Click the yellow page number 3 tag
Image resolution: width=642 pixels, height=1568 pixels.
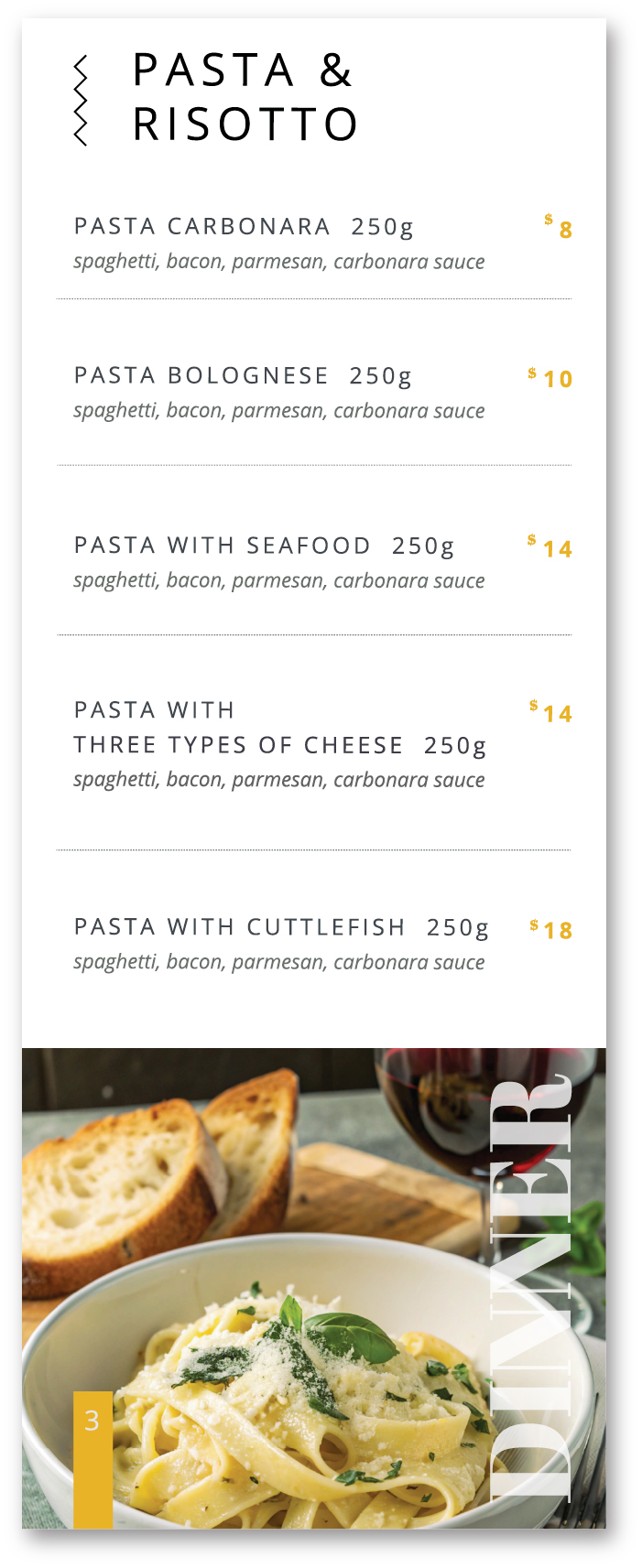92,1459
